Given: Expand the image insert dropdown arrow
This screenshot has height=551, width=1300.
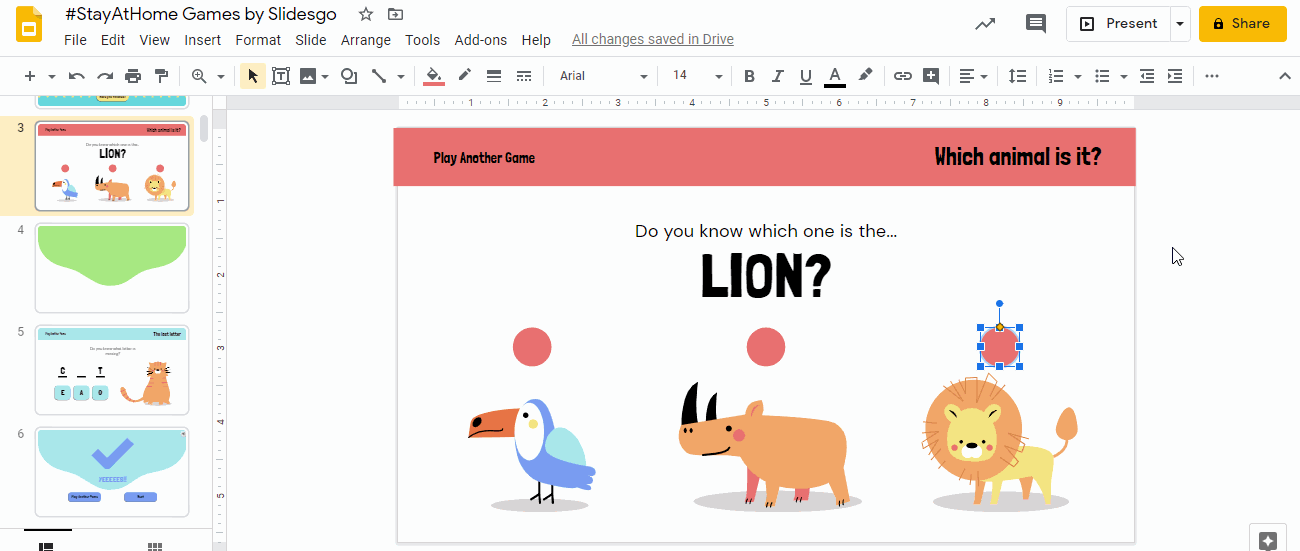Looking at the screenshot, I should [325, 76].
